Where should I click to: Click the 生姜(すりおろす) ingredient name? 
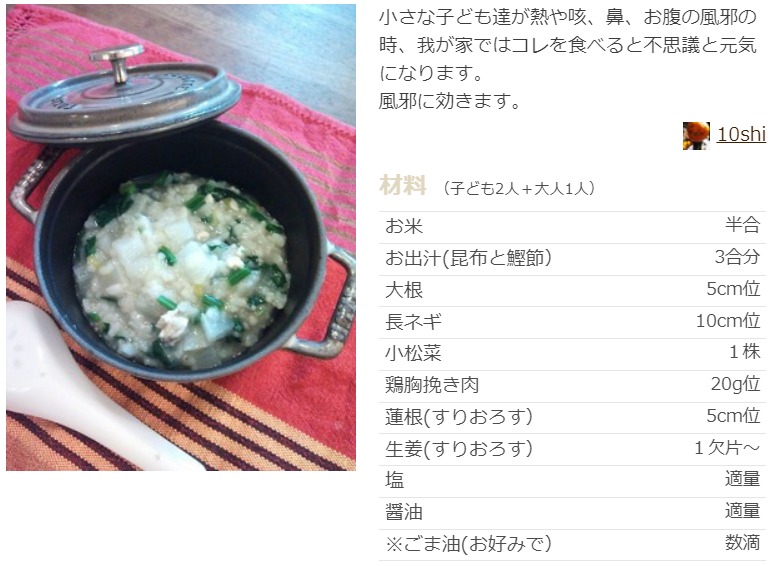pyautogui.click(x=459, y=449)
